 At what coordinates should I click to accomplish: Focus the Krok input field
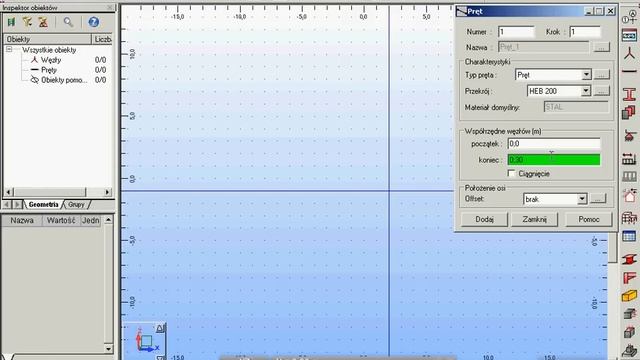click(x=585, y=32)
